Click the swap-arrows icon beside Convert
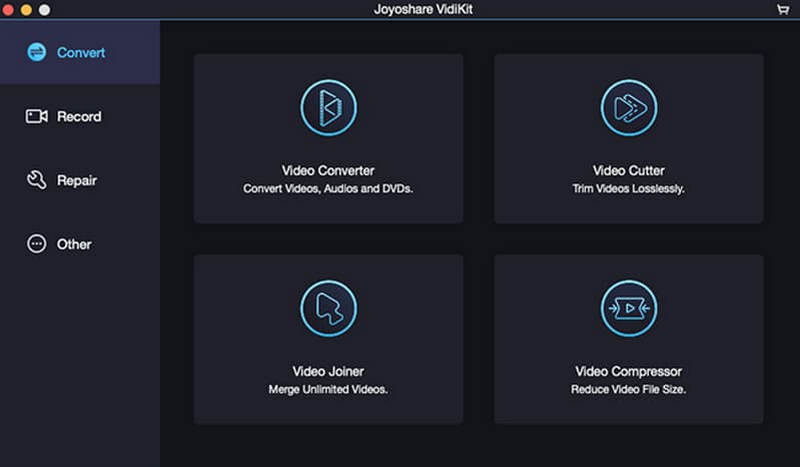The width and height of the screenshot is (800, 467). pyautogui.click(x=37, y=52)
